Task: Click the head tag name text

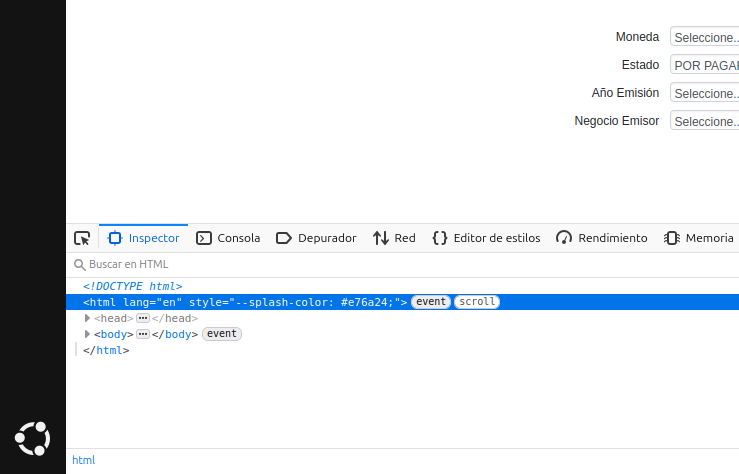Action: (x=114, y=318)
